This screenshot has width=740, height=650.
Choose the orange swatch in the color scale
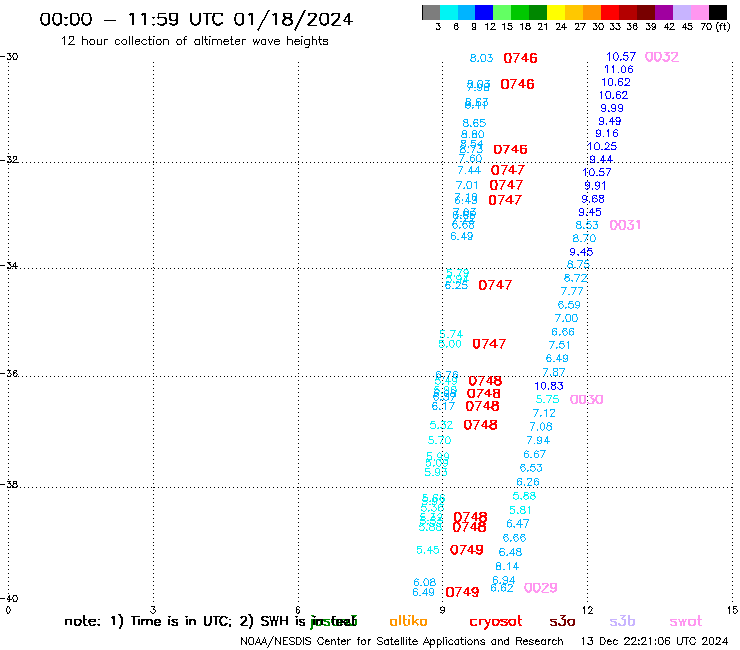coord(592,12)
